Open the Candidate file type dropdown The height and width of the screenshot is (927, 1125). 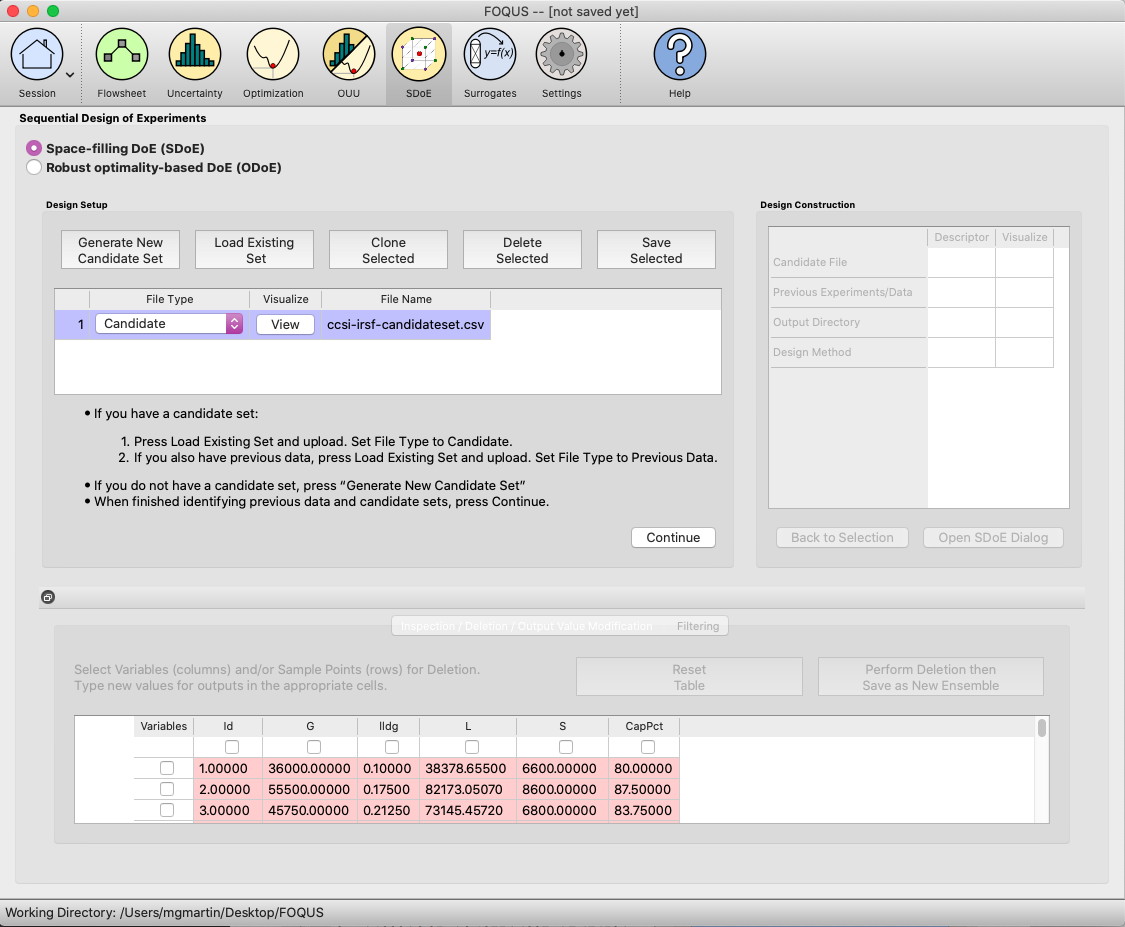[x=169, y=324]
